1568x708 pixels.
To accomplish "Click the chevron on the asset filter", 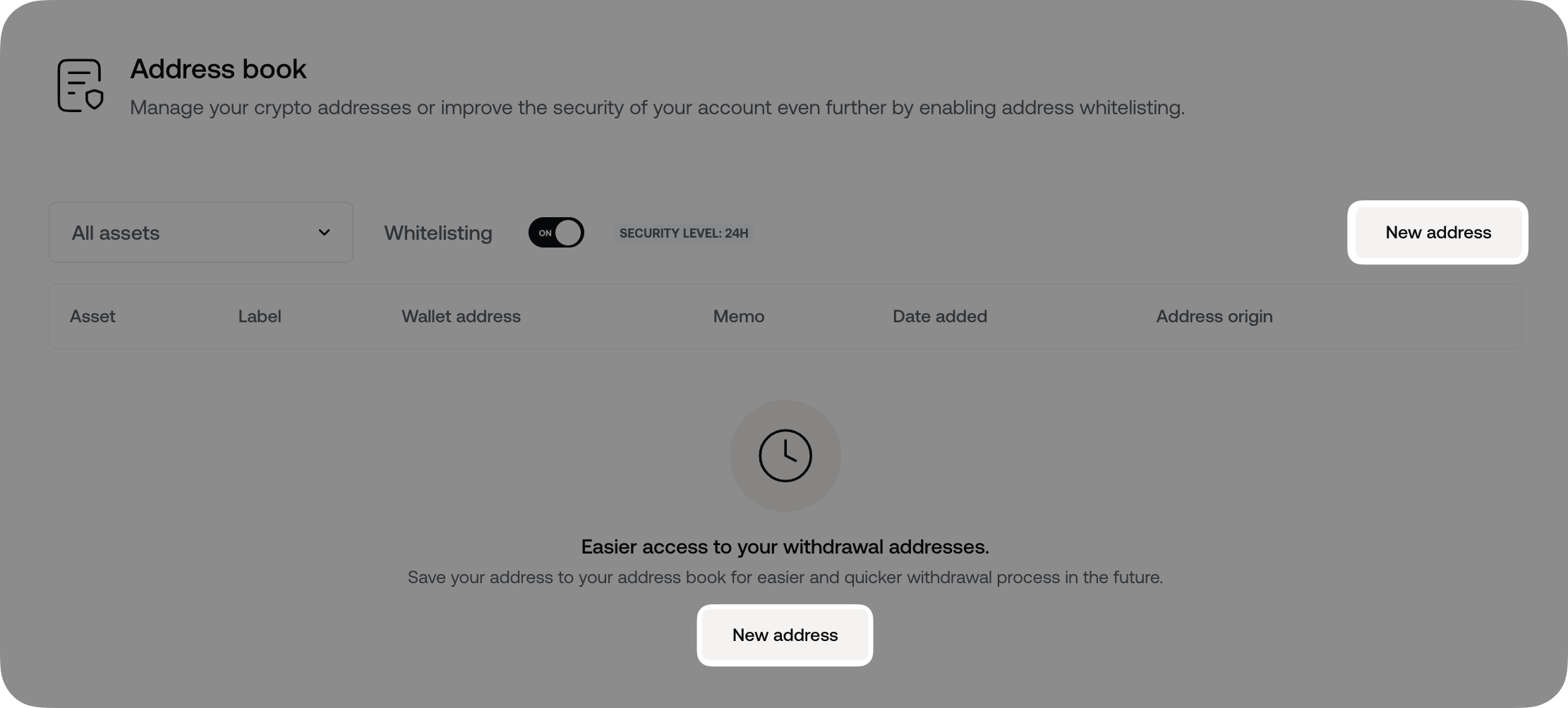I will click(324, 232).
